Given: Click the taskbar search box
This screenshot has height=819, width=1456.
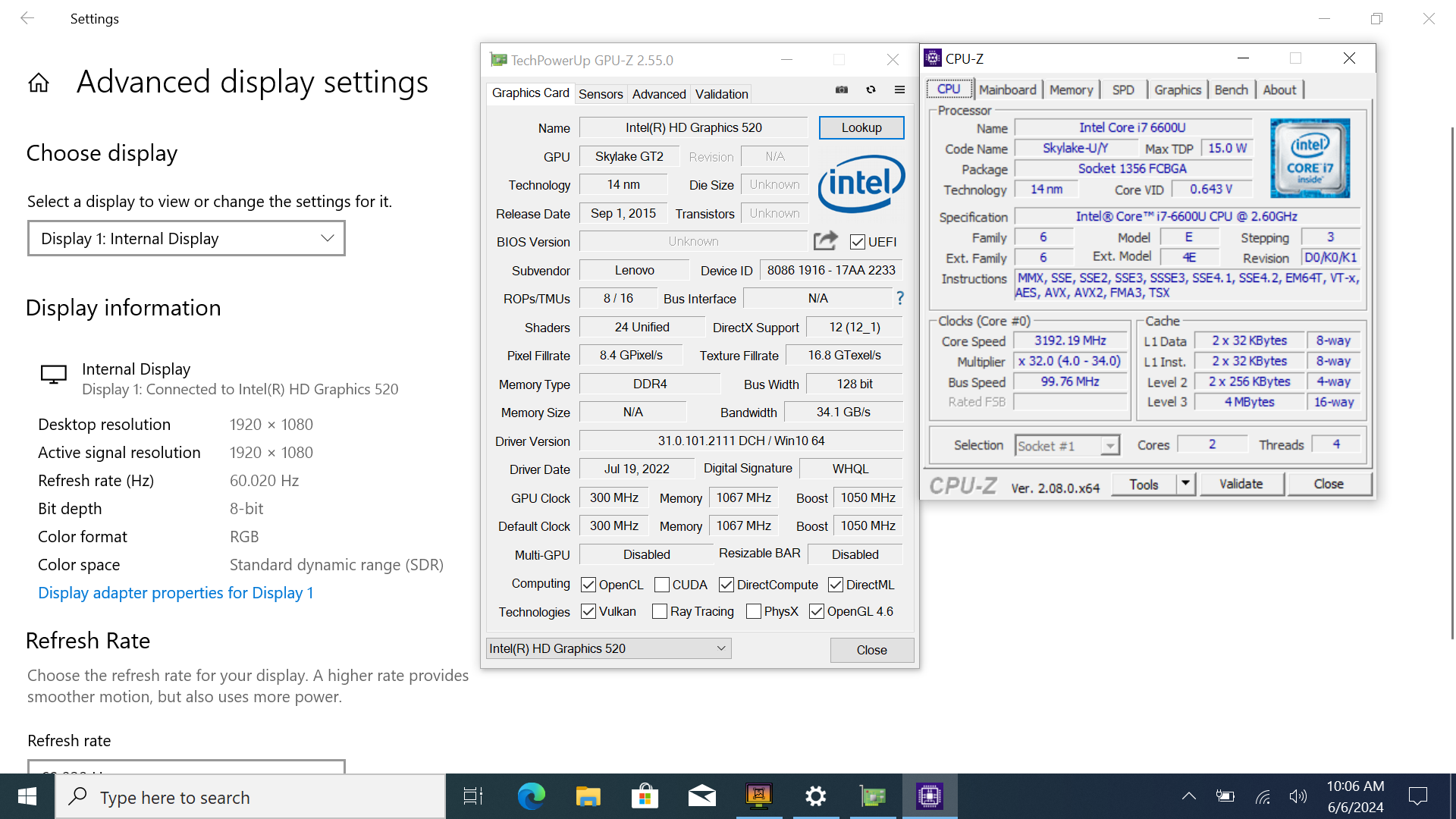Looking at the screenshot, I should (x=250, y=796).
